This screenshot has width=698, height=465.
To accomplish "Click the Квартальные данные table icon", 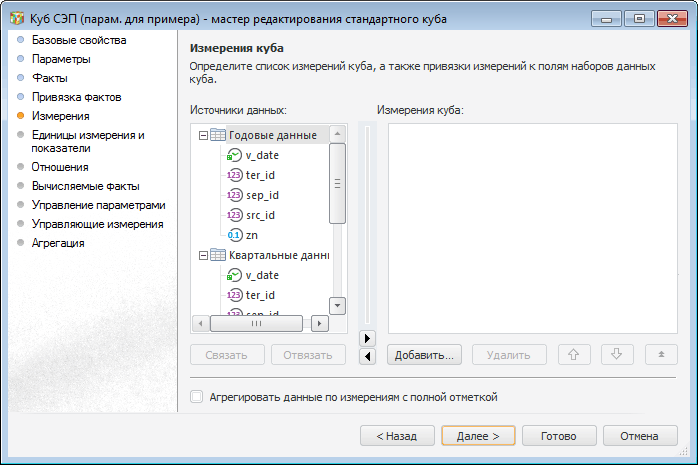I will point(218,255).
